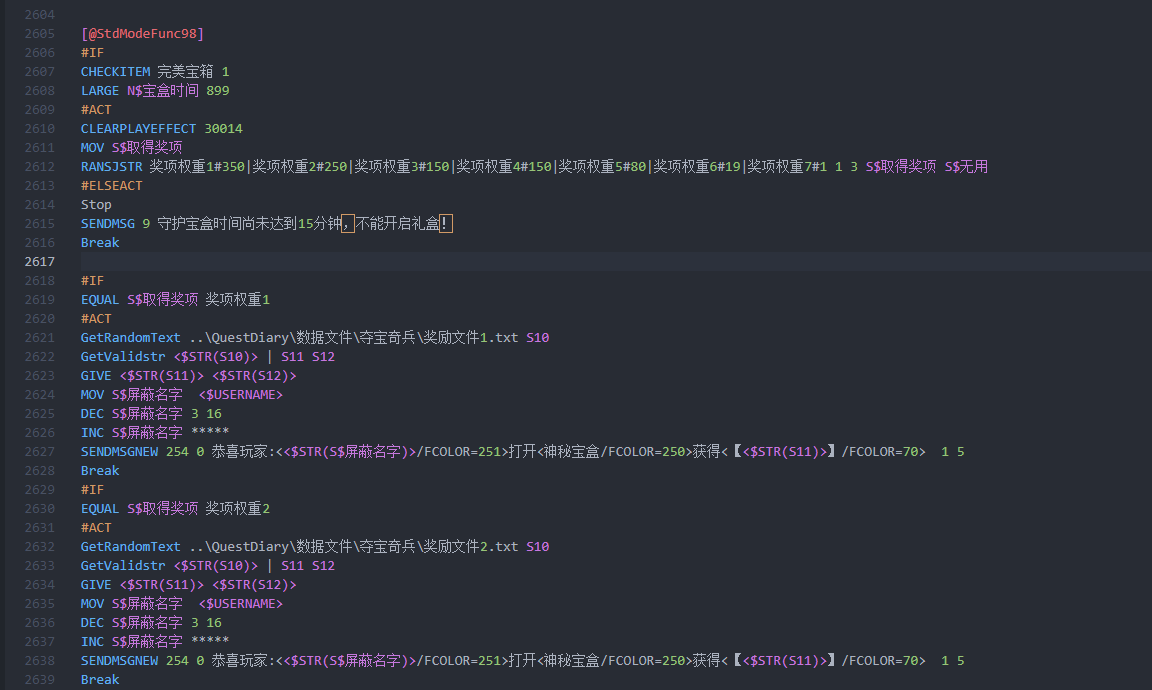
Task: Click the Stop statement on line 2614
Action: [x=95, y=204]
